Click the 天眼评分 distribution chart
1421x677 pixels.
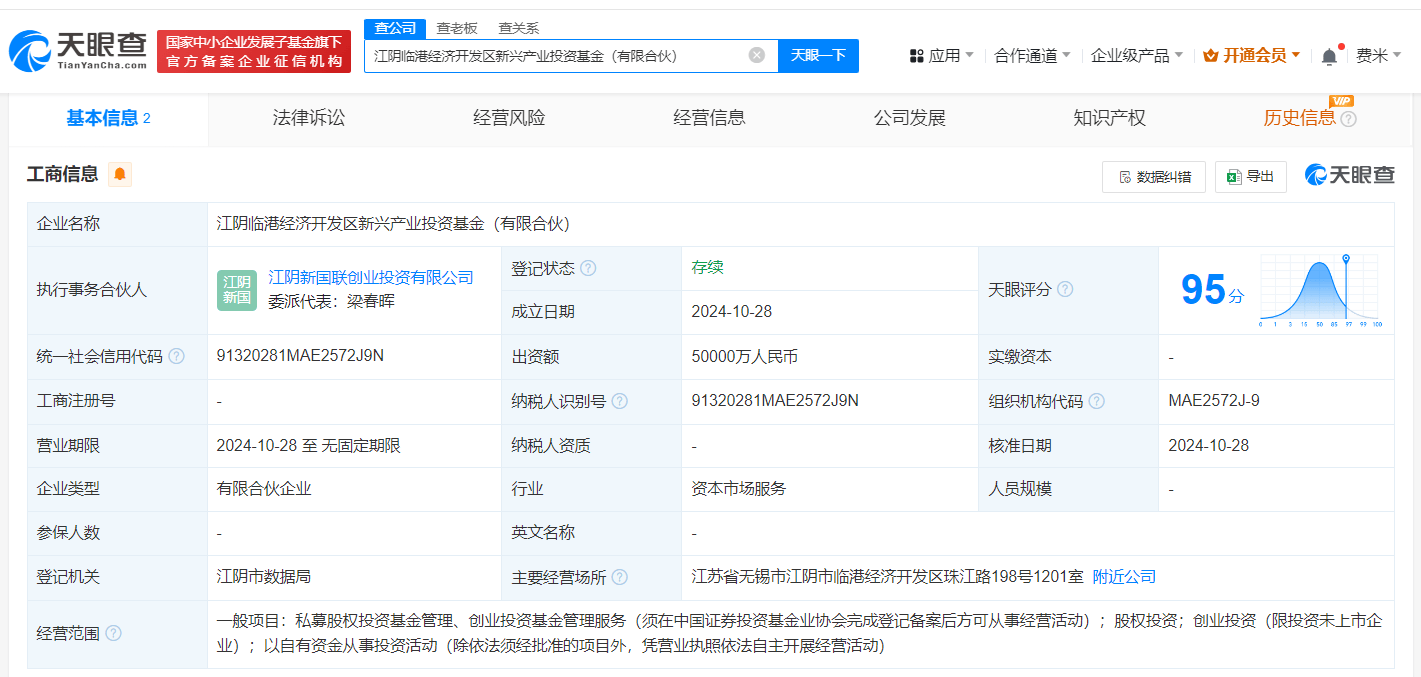point(1319,291)
